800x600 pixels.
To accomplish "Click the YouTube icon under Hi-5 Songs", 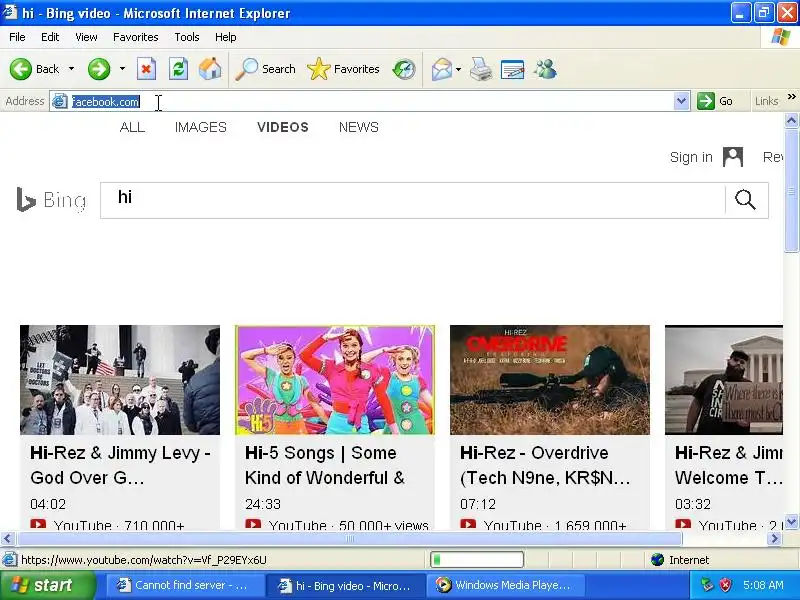I will [253, 524].
